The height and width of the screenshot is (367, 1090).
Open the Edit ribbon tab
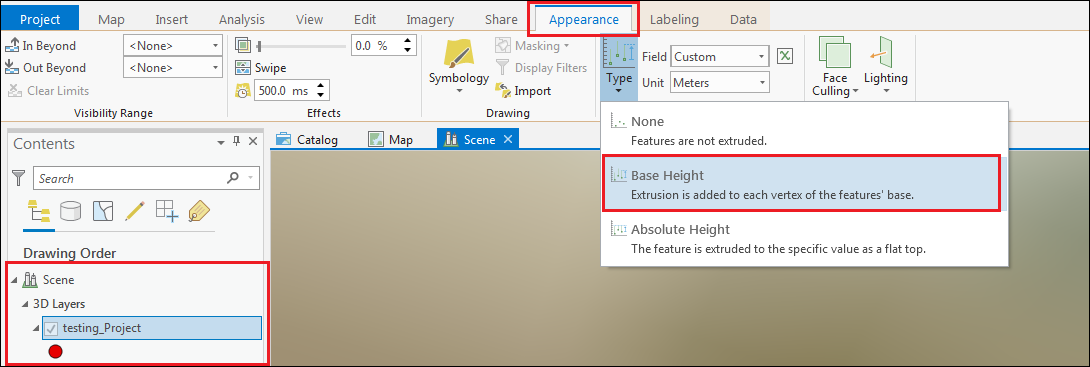(365, 19)
